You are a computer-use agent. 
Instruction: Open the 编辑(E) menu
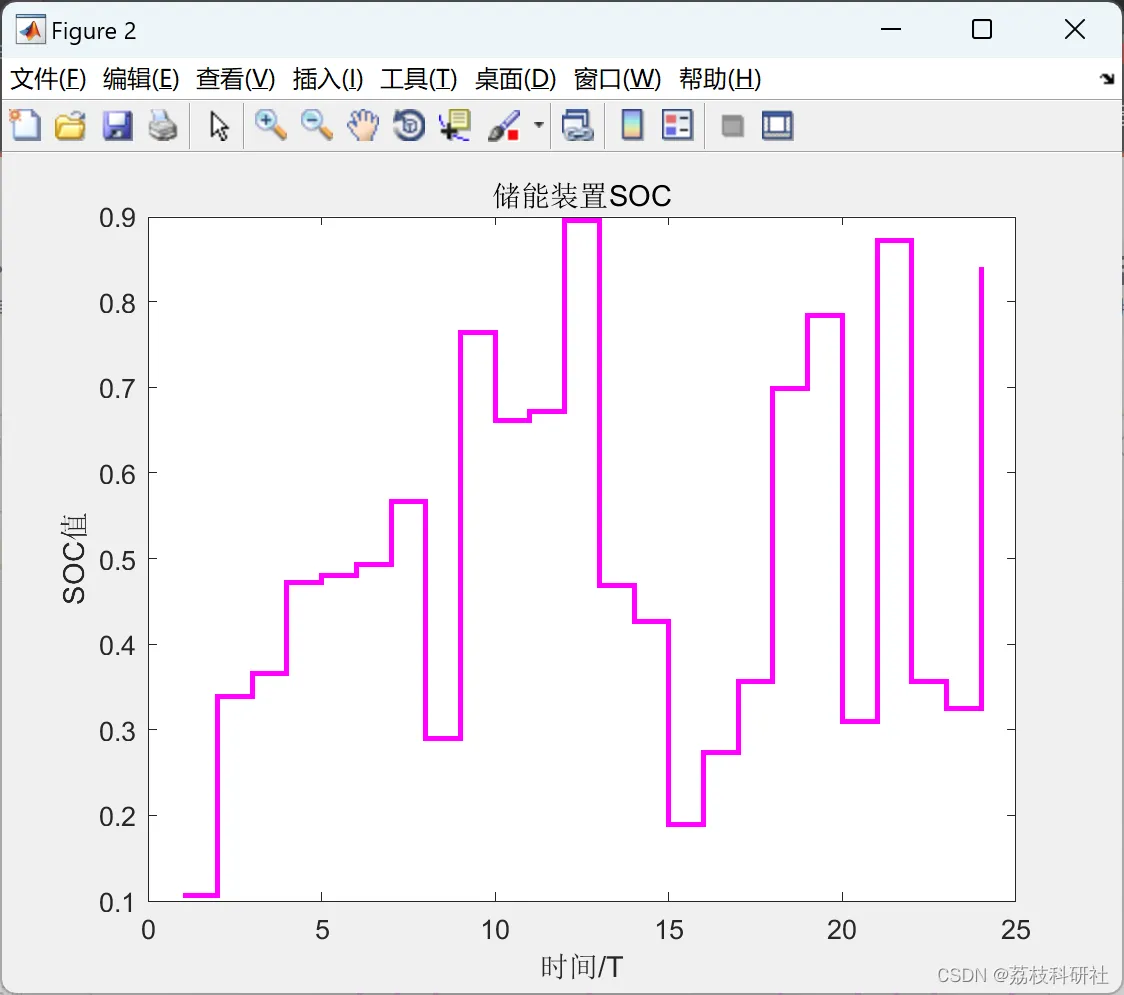click(x=140, y=79)
